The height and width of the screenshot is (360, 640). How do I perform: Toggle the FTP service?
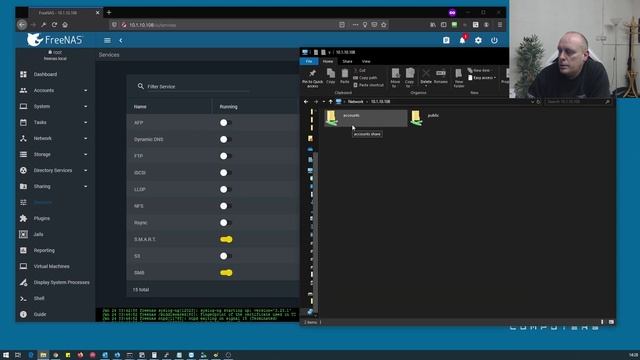pos(226,156)
